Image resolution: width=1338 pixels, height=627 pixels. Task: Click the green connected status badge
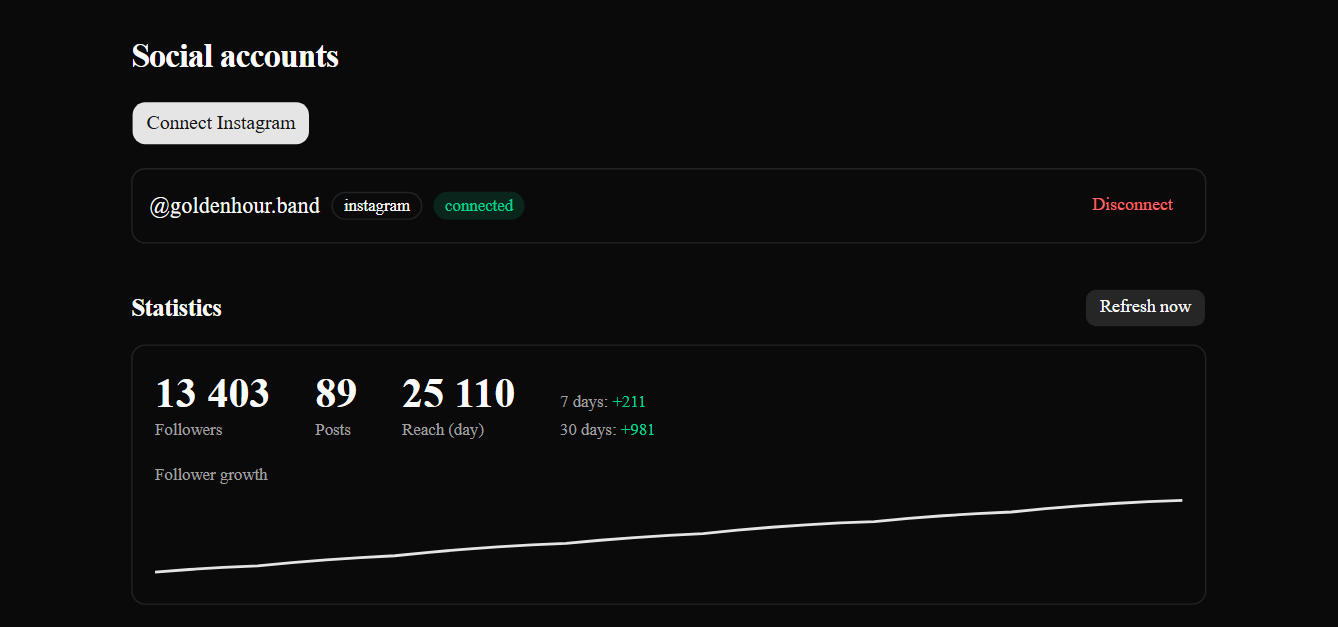point(479,206)
